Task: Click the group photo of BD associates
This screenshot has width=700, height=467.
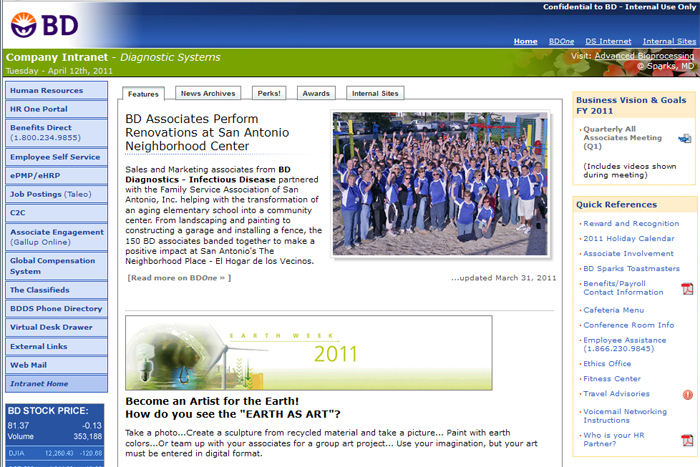Action: point(440,183)
